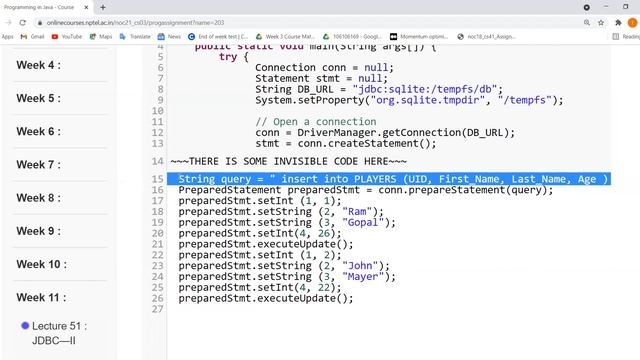
Task: Open End of week test bookmark
Action: (x=218, y=37)
